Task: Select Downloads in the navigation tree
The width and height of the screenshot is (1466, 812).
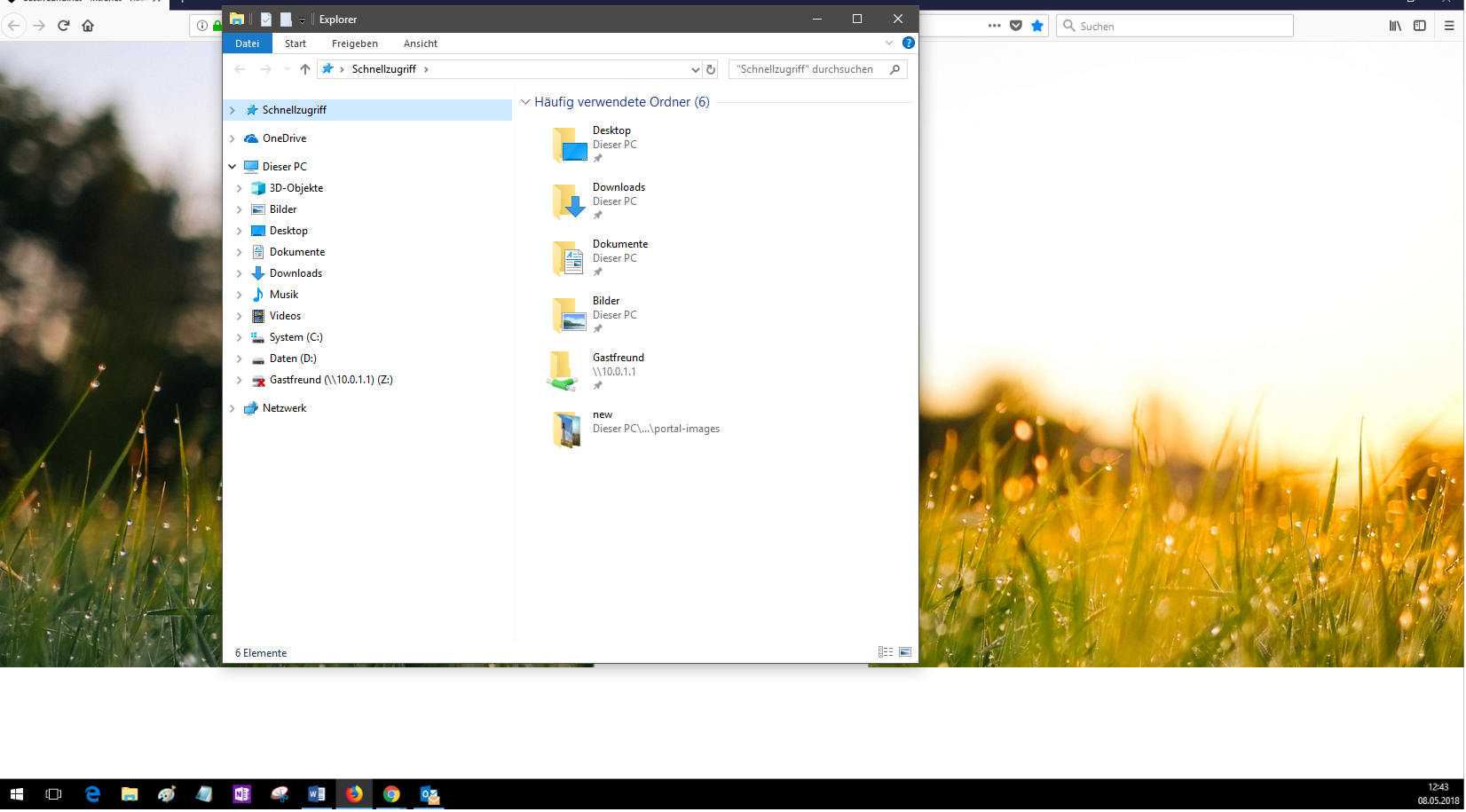Action: tap(296, 273)
